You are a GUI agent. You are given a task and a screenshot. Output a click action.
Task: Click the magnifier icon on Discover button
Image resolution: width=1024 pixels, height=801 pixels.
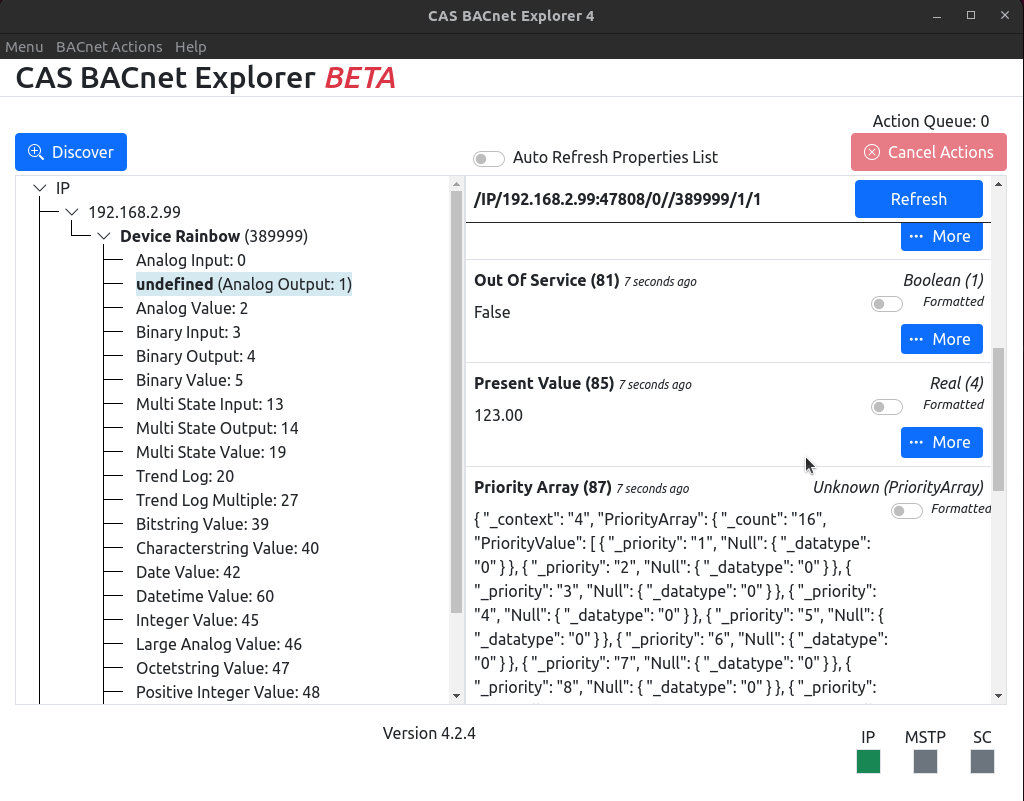[36, 152]
